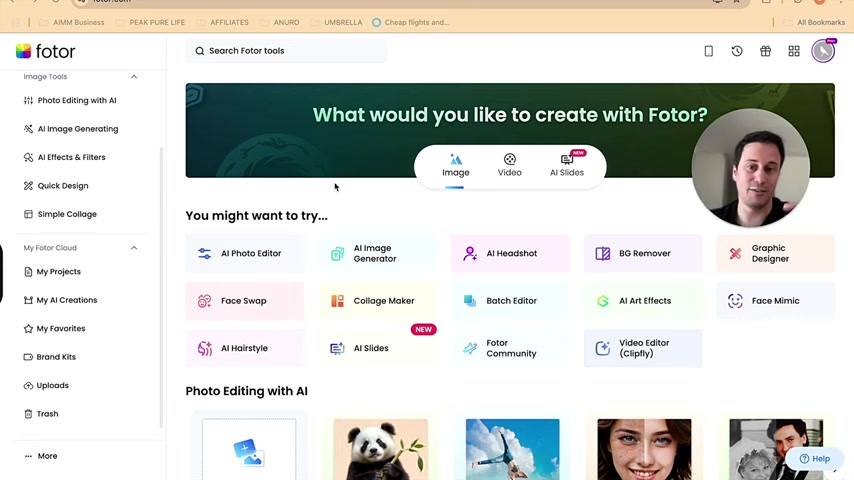854x480 pixels.
Task: Switch to the Image tab
Action: click(x=456, y=166)
